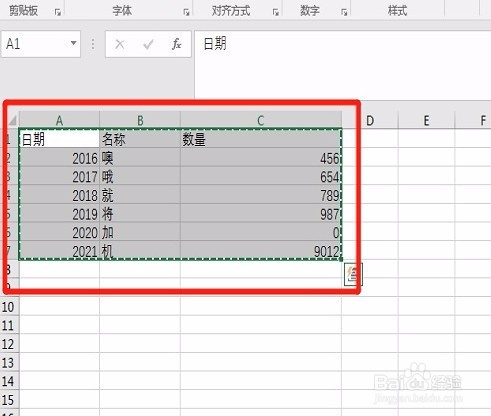
Task: Click quantity cell containing 0
Action: click(x=261, y=232)
